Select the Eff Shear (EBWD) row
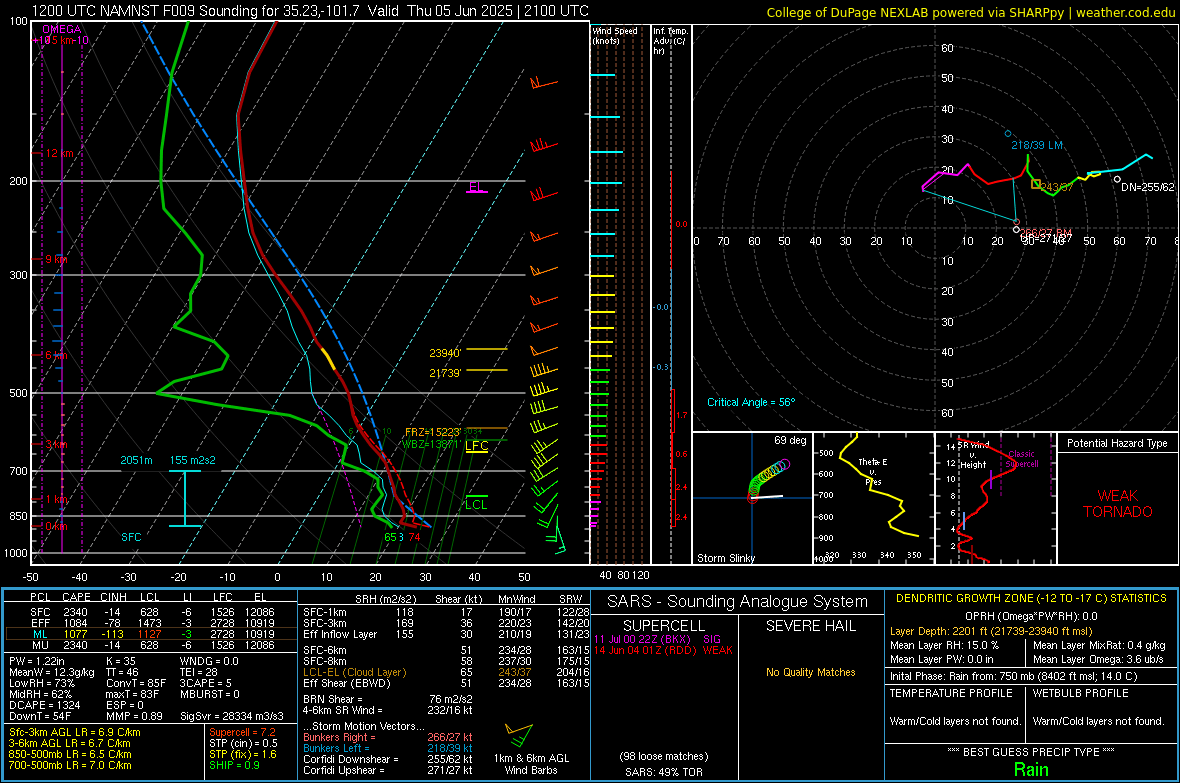Image resolution: width=1180 pixels, height=783 pixels. (446, 684)
